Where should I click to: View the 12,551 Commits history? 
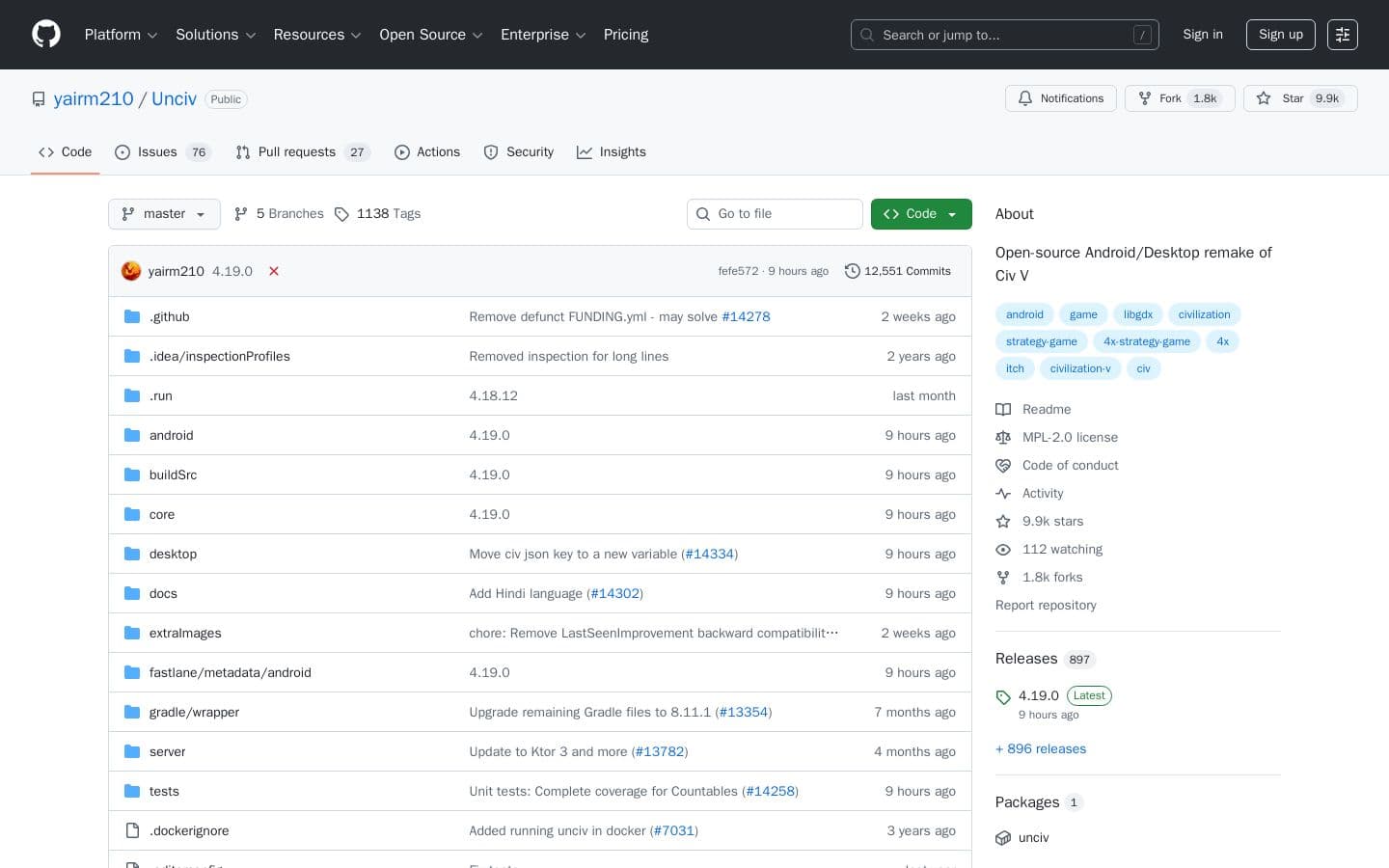click(897, 271)
